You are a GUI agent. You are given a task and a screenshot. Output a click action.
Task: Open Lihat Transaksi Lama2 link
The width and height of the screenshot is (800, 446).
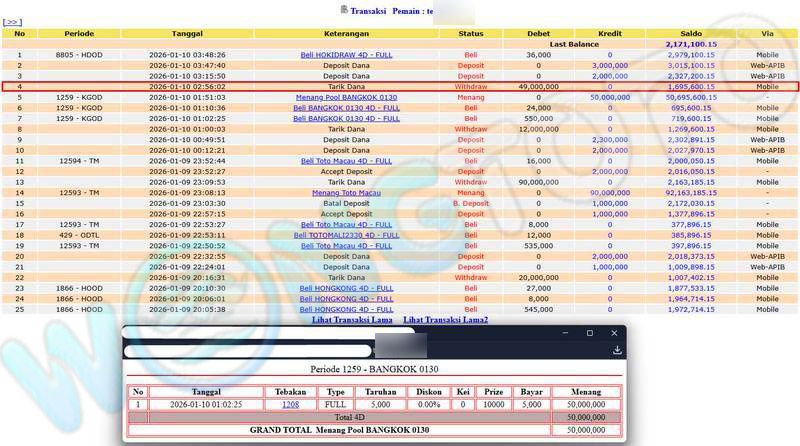pyautogui.click(x=445, y=320)
